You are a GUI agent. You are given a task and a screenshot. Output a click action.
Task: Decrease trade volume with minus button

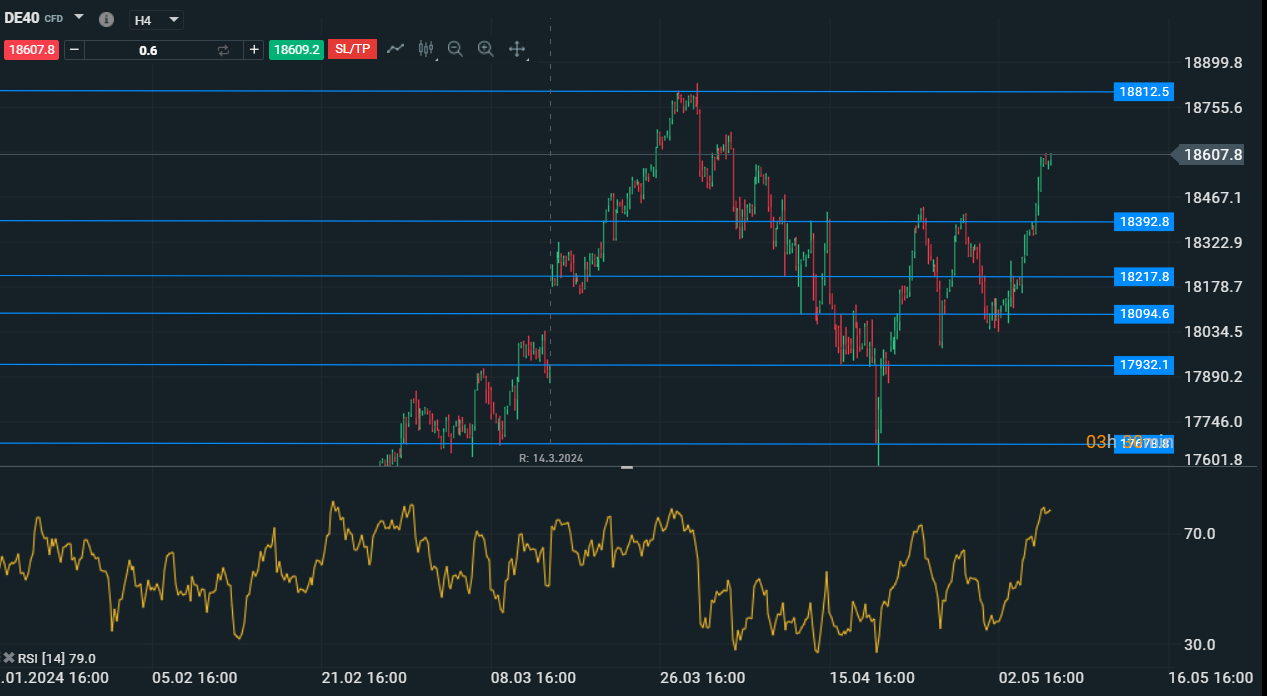[74, 49]
